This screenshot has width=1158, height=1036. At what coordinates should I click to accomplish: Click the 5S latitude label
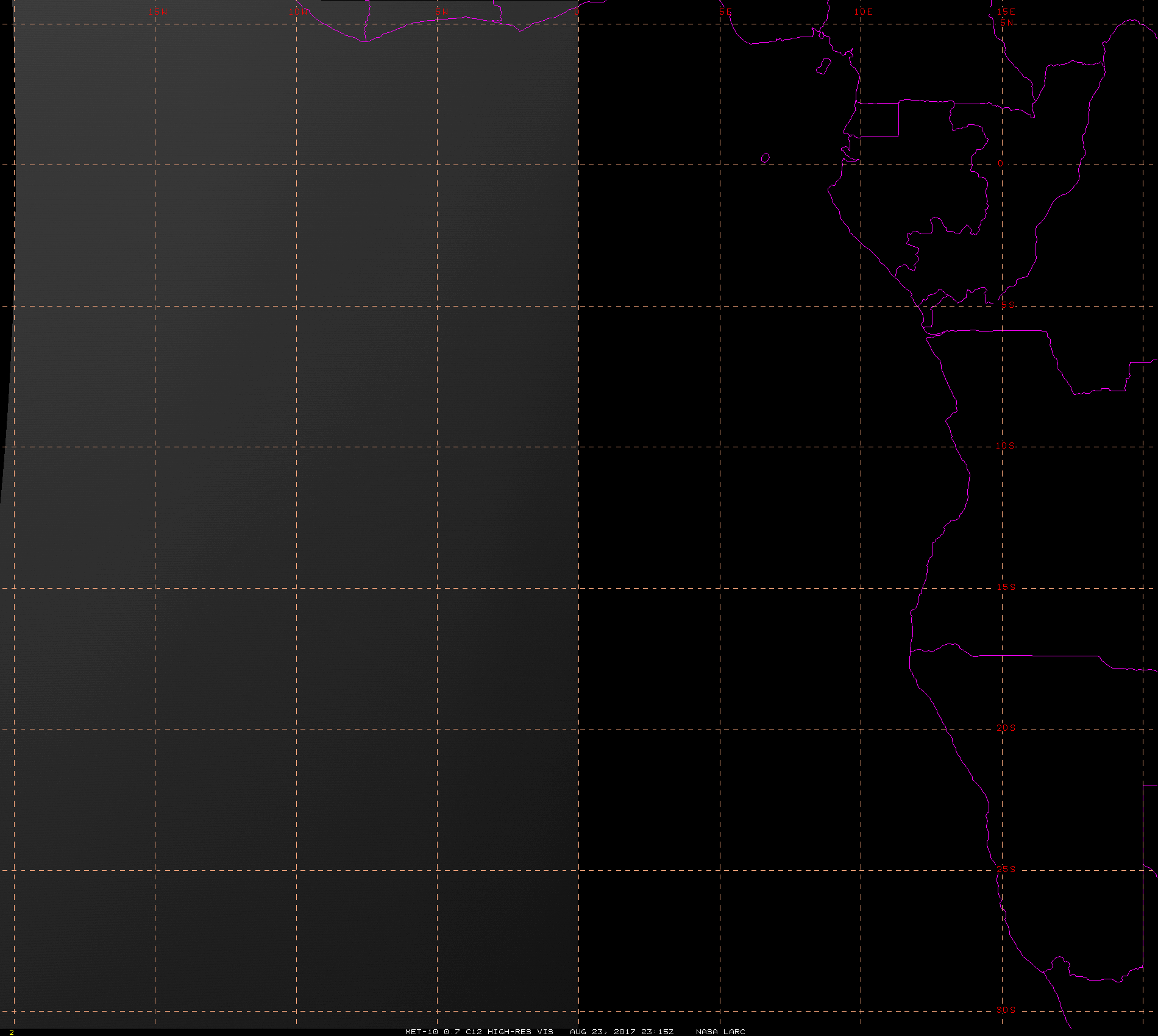[x=1008, y=305]
